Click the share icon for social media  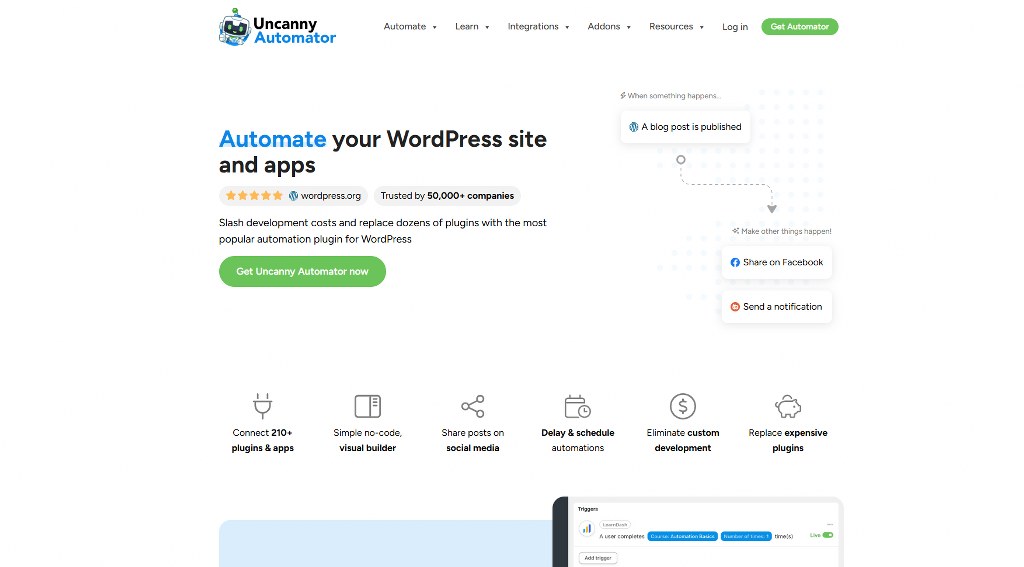(473, 406)
